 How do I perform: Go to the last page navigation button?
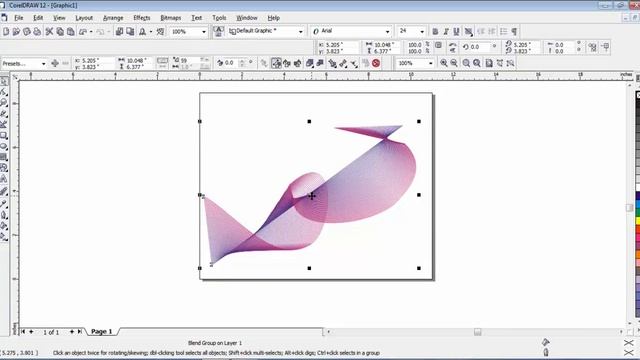[80, 332]
